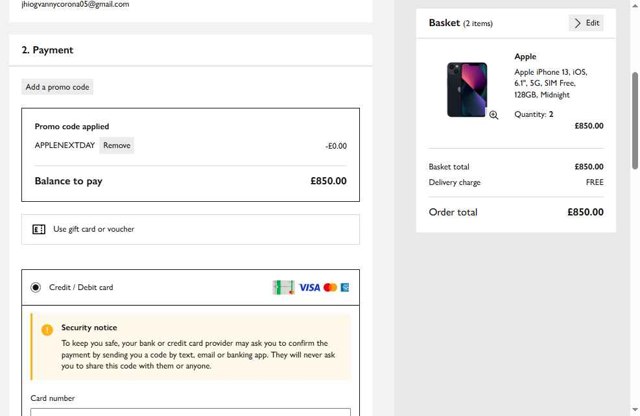Click the chevron arrow beside Edit
This screenshot has width=640, height=416.
pyautogui.click(x=577, y=23)
